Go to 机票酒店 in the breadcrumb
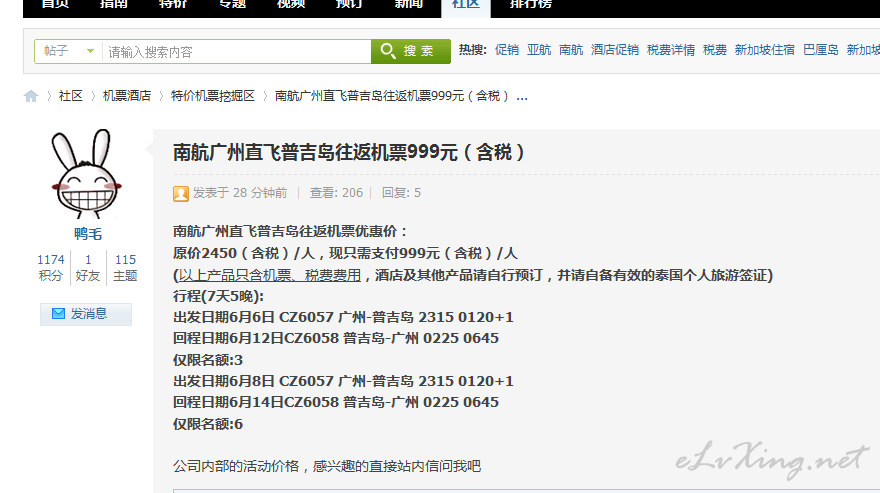 [127, 96]
